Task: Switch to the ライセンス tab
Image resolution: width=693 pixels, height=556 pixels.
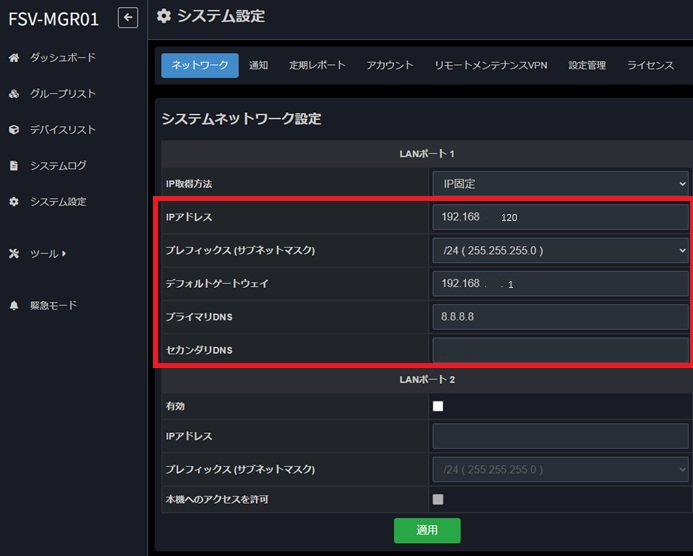Action: (x=651, y=65)
